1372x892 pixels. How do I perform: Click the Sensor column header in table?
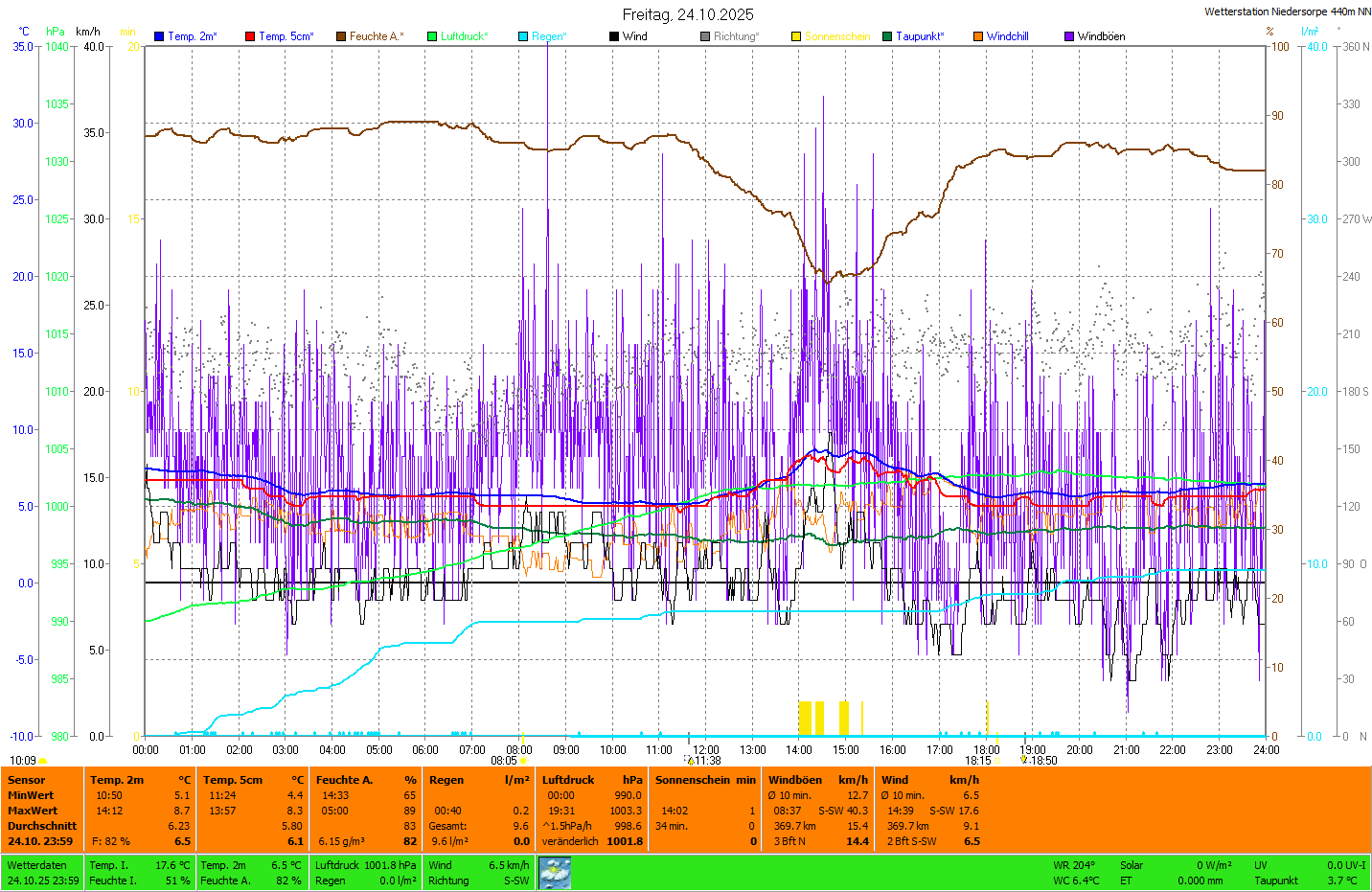27,780
